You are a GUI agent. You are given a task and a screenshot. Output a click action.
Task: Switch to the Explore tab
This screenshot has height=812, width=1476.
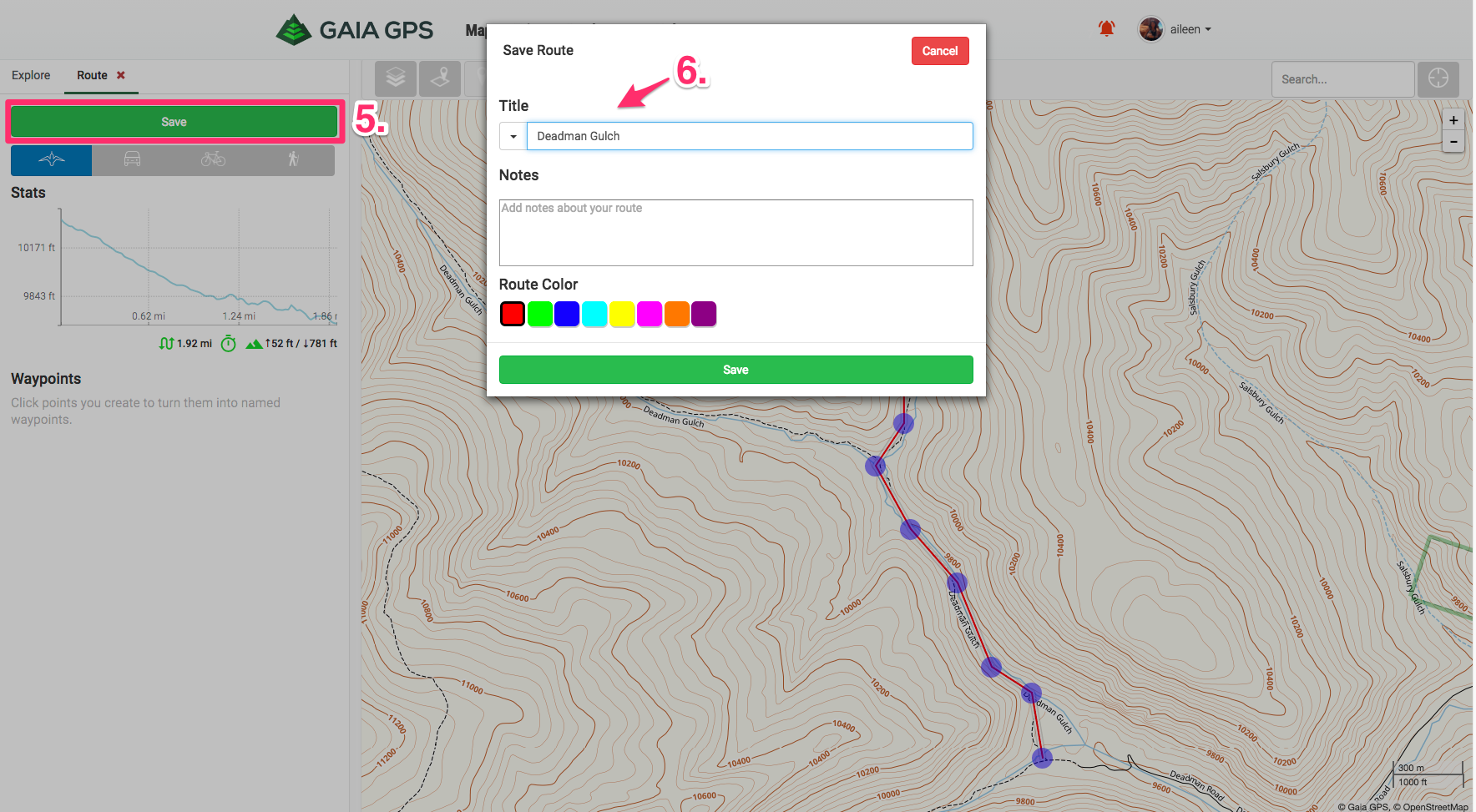(31, 75)
